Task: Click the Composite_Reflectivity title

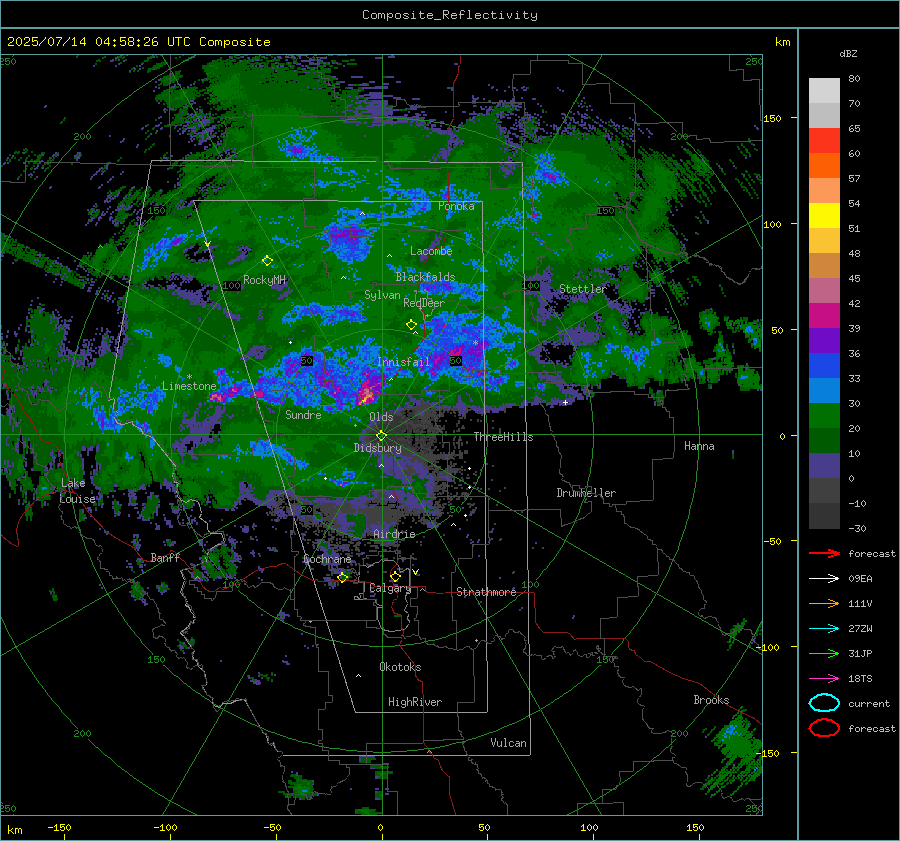Action: [x=450, y=15]
